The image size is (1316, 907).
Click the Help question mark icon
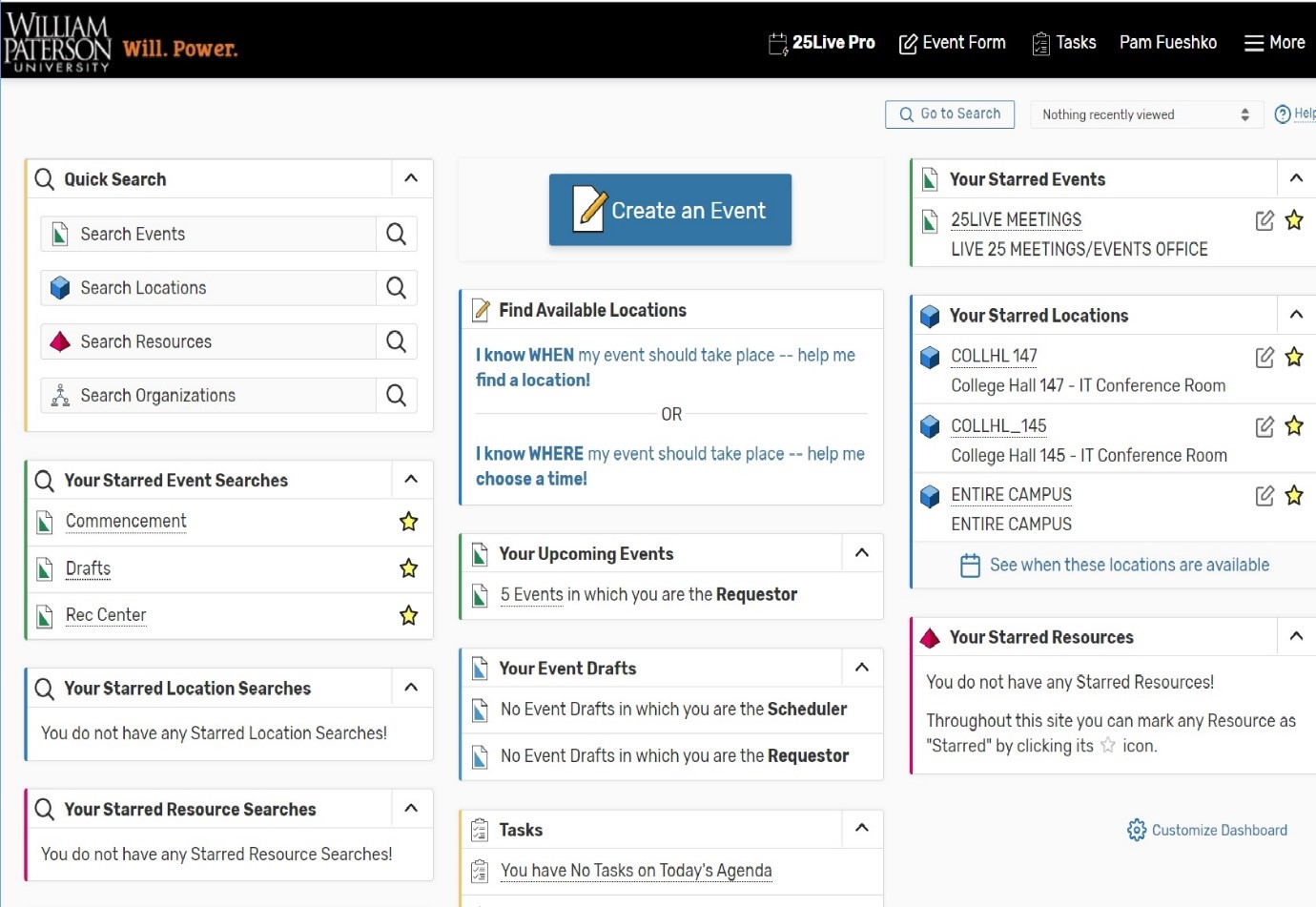coord(1283,114)
